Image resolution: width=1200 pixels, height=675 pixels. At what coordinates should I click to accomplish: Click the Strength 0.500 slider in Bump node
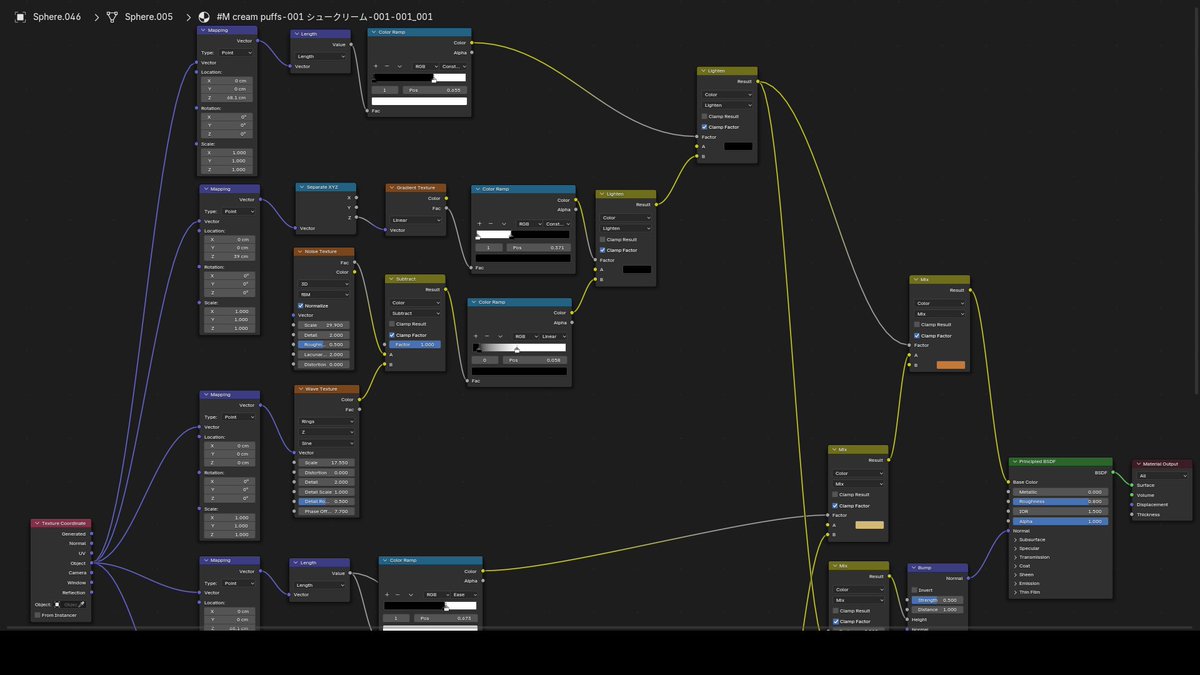click(937, 600)
